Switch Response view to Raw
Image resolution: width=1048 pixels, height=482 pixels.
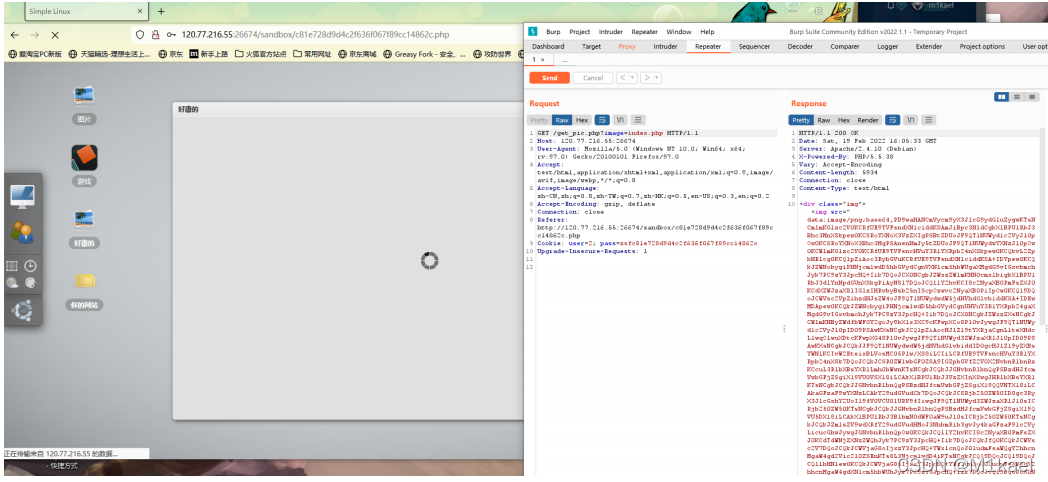824,120
